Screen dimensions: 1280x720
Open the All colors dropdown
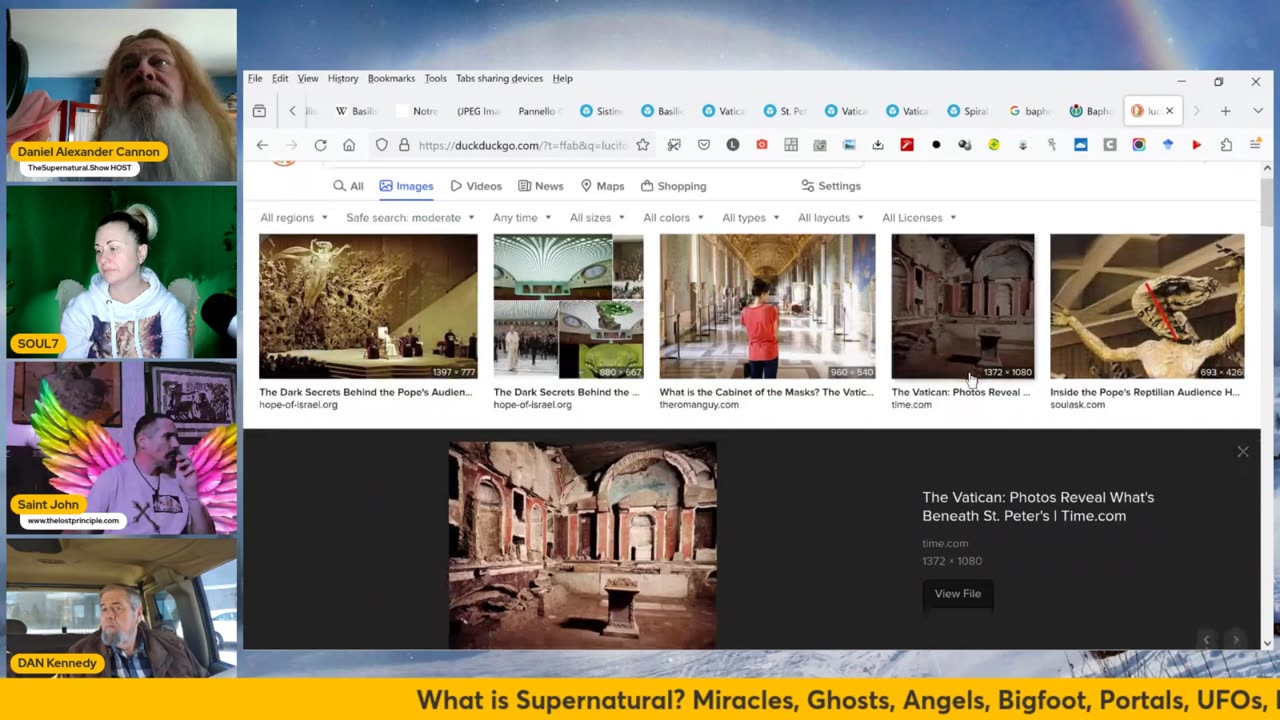click(x=673, y=217)
